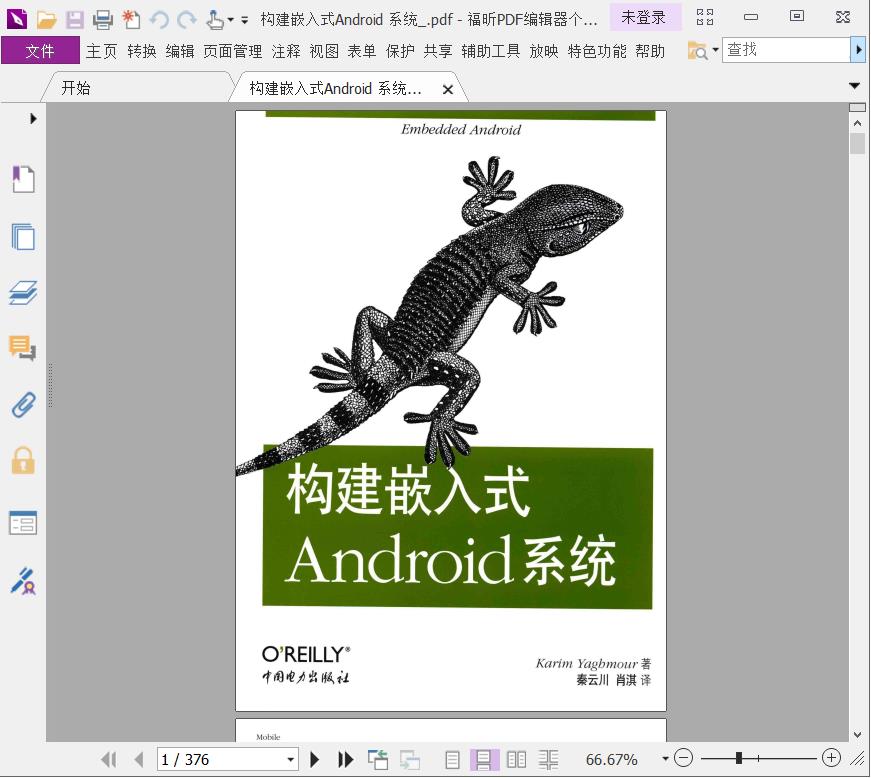This screenshot has height=778, width=871.
Task: Click the zoom slider handle
Action: tap(739, 758)
